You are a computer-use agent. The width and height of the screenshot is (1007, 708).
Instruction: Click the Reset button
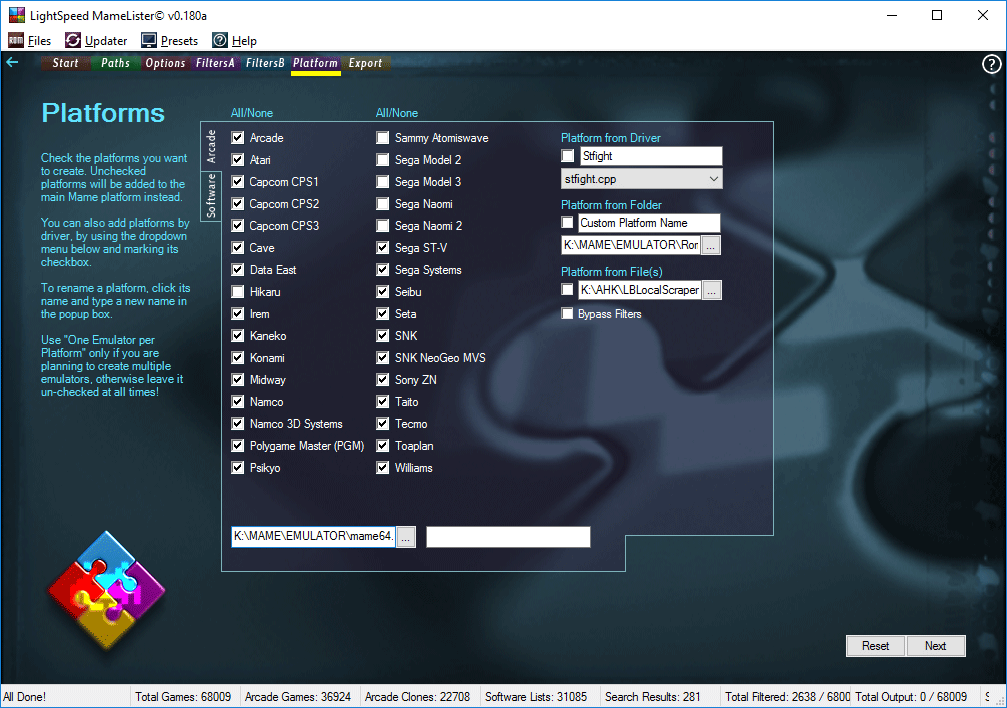875,646
